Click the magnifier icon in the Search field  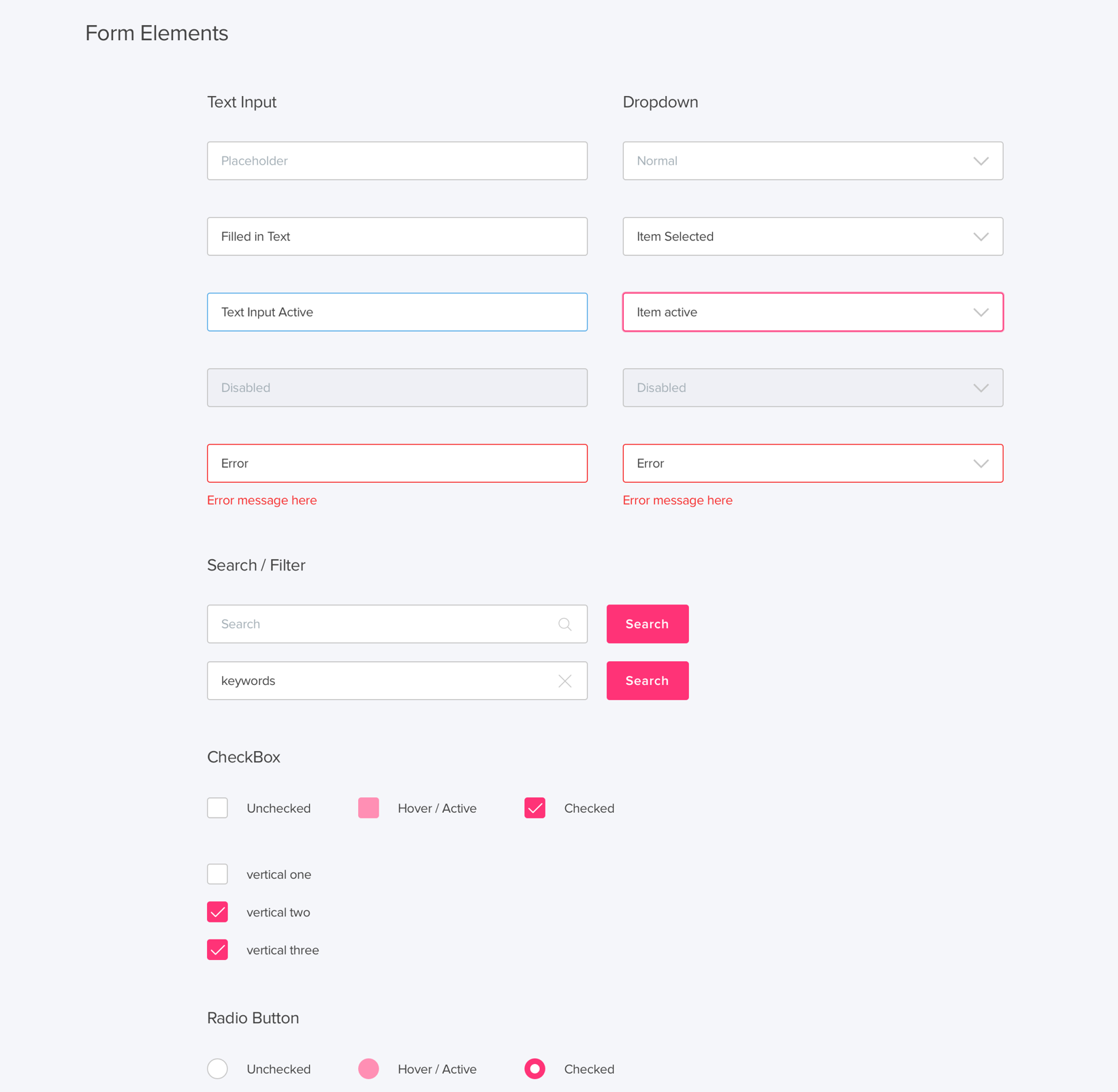click(564, 624)
